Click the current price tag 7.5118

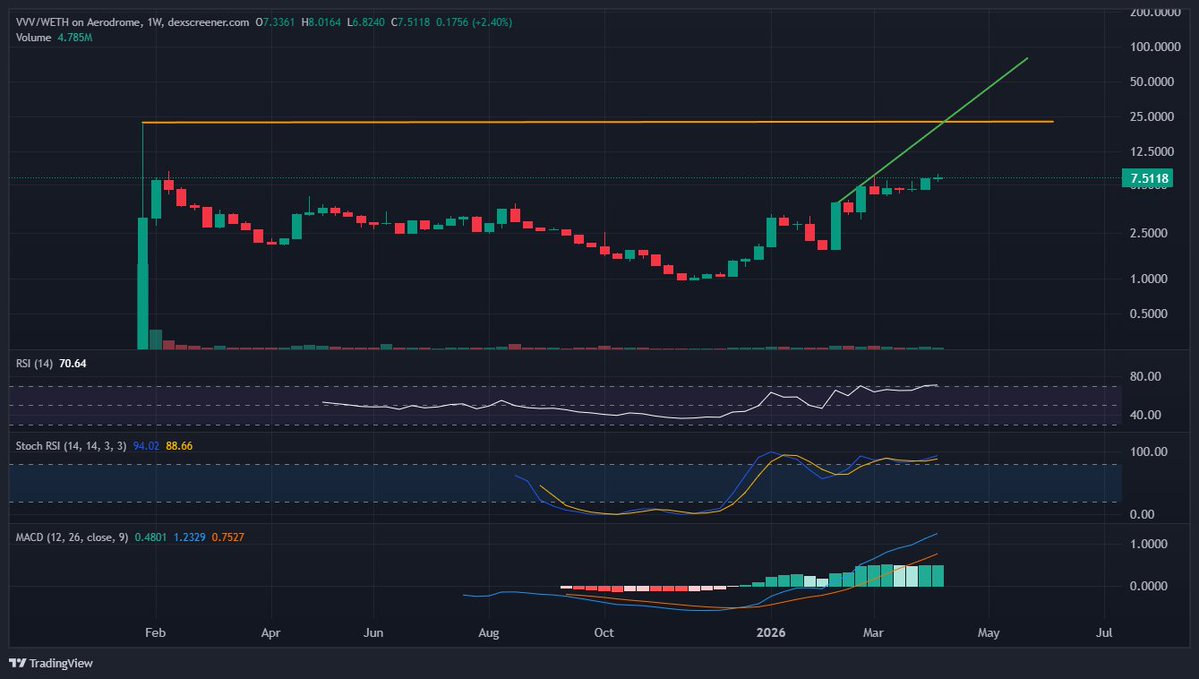tap(1150, 179)
